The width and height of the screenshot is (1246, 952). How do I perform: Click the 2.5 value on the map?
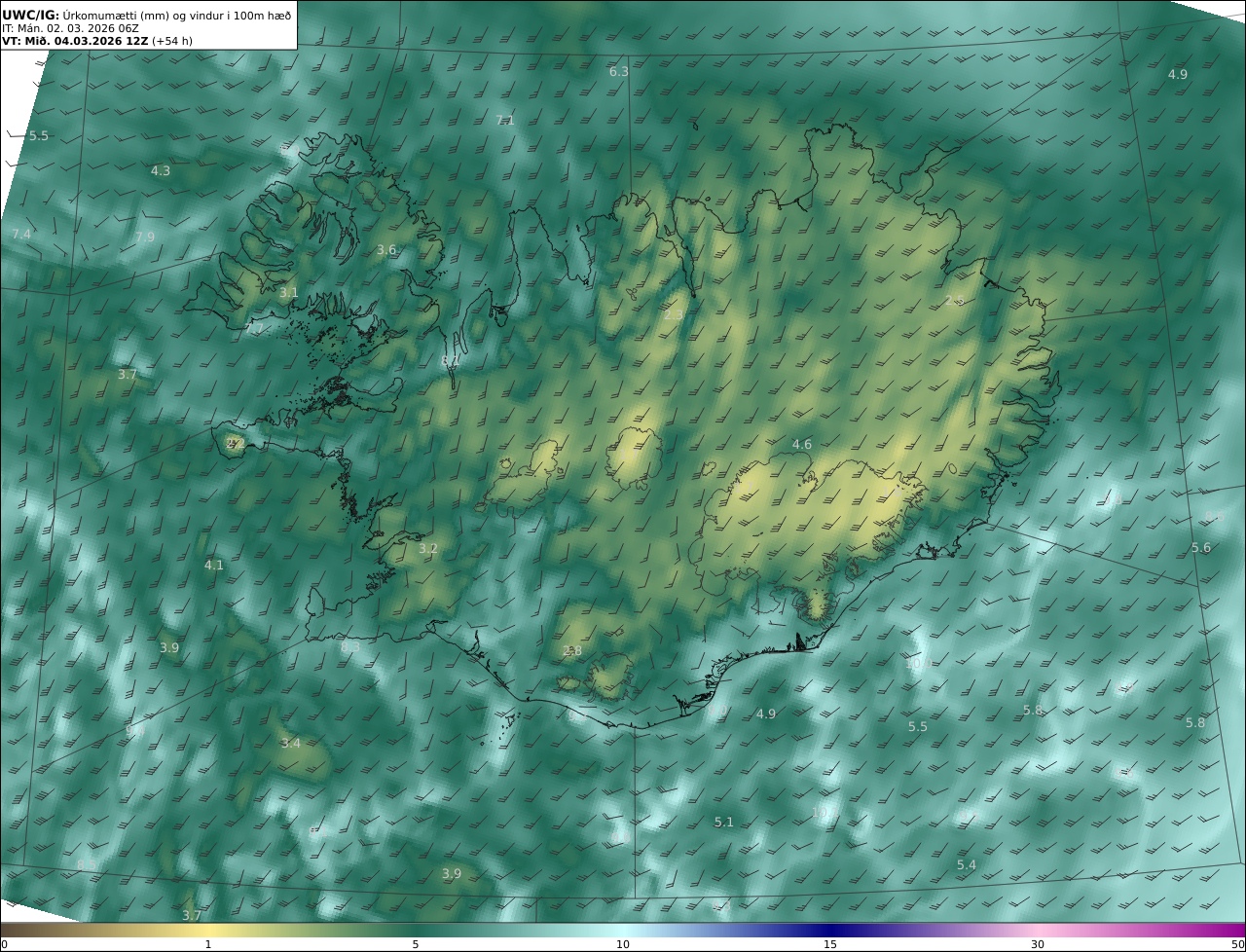[x=955, y=301]
